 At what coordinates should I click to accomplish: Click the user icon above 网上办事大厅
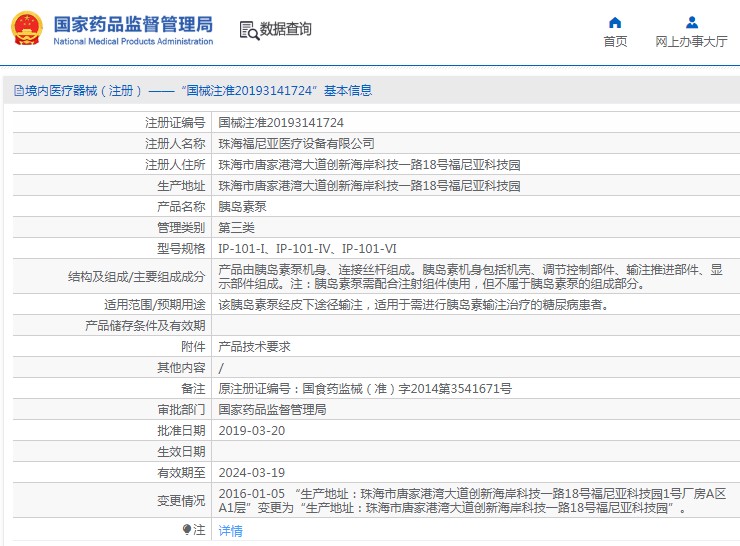(692, 22)
